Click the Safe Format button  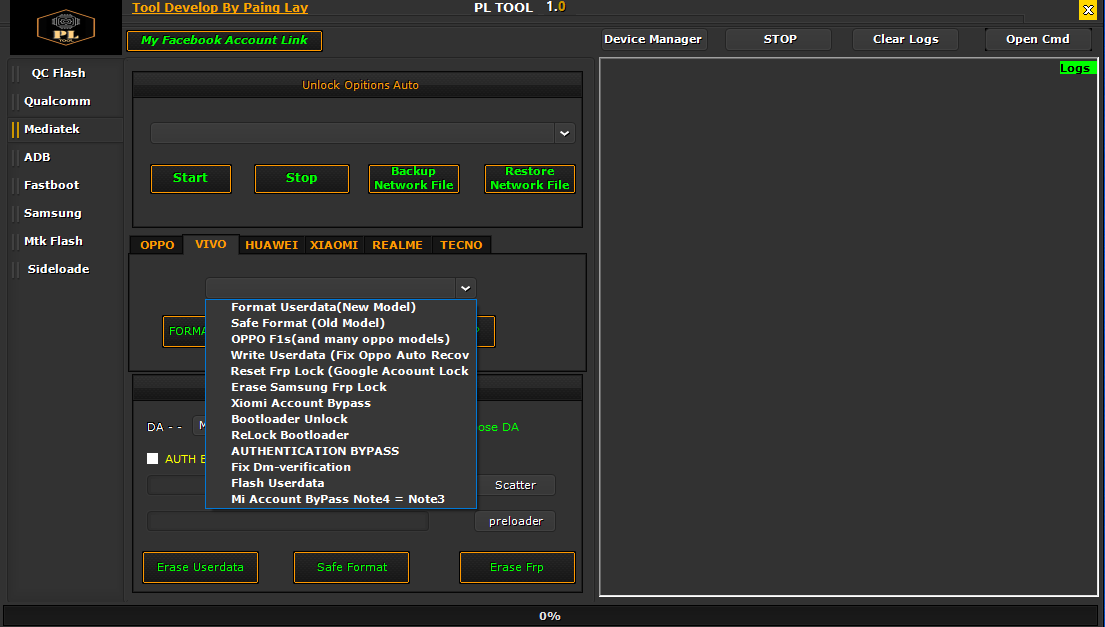point(352,567)
